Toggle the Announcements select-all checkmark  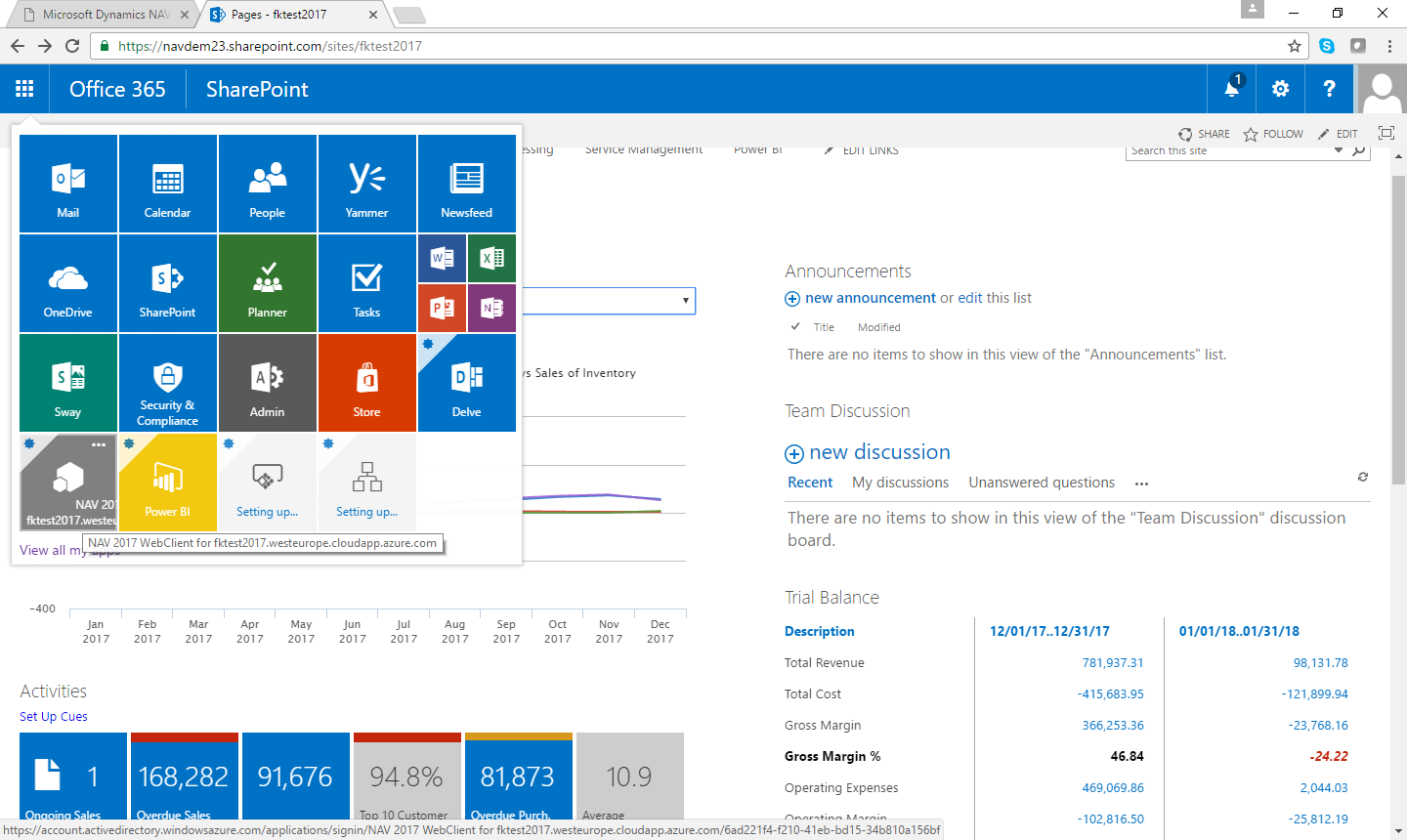click(x=795, y=327)
